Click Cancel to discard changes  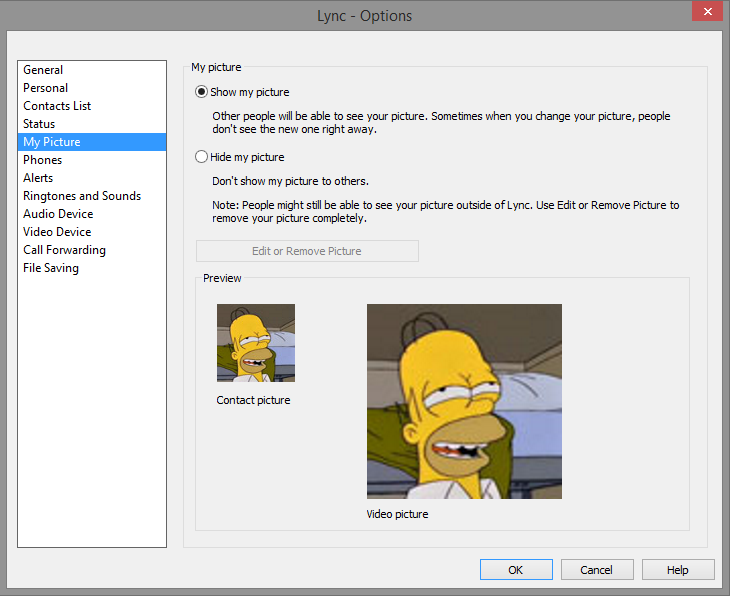[597, 570]
